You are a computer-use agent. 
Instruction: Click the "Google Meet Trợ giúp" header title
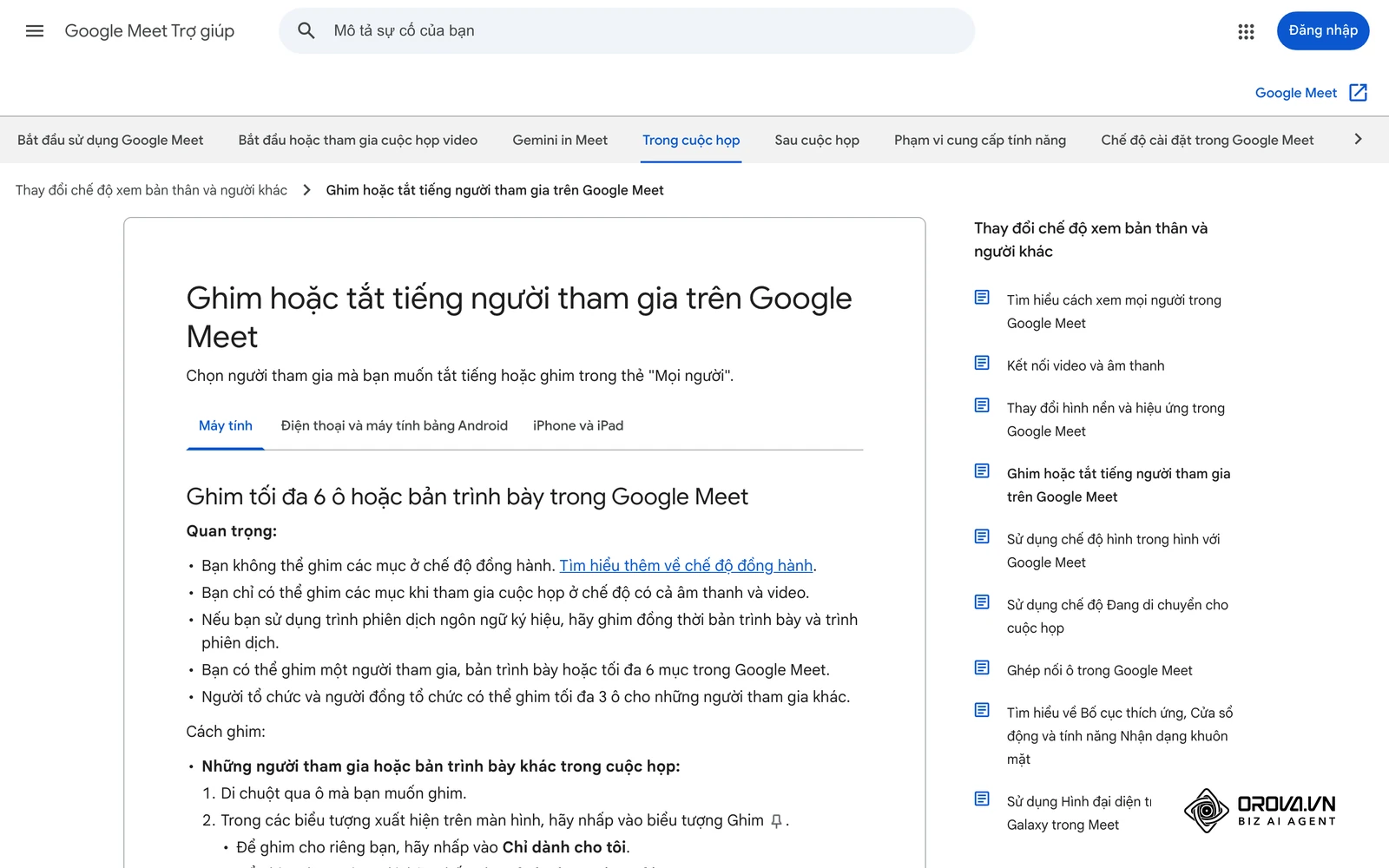point(149,31)
